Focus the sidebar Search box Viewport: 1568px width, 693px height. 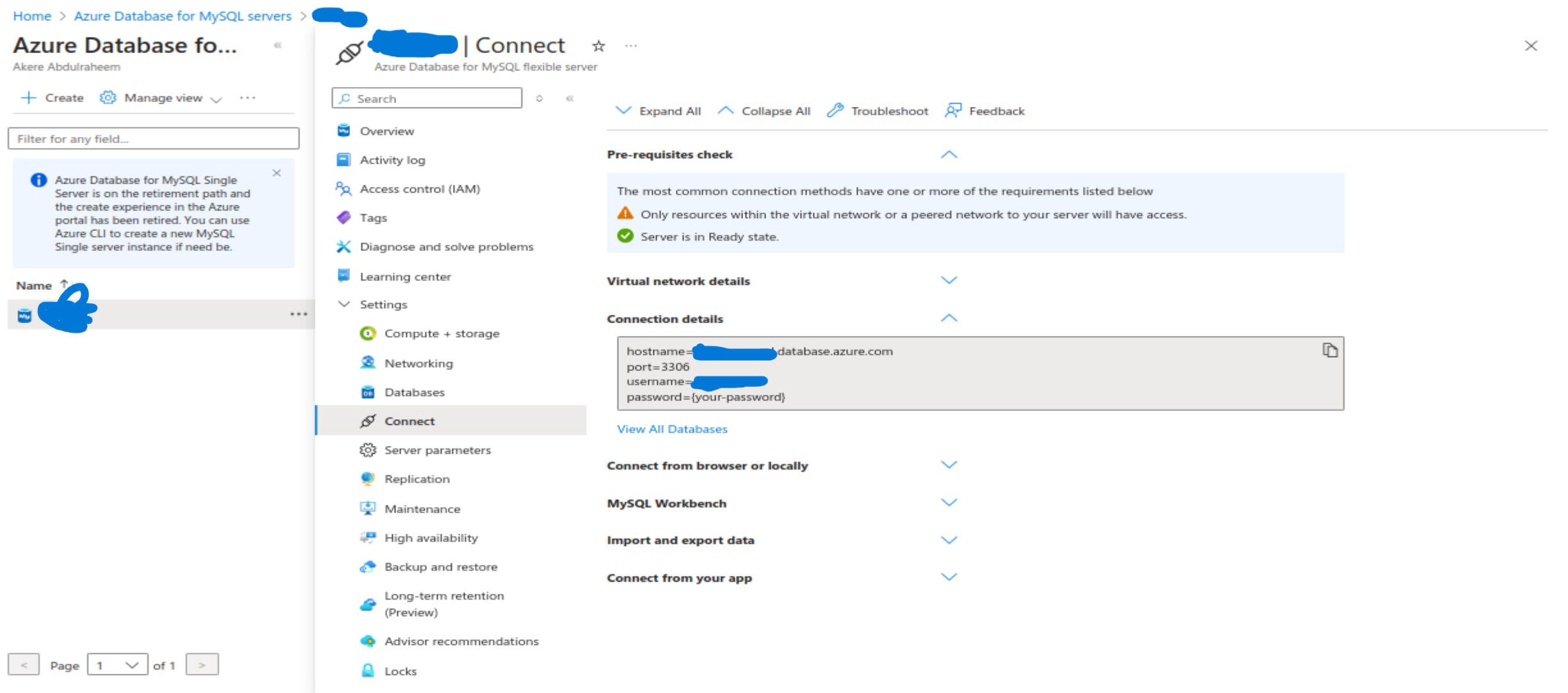click(427, 99)
